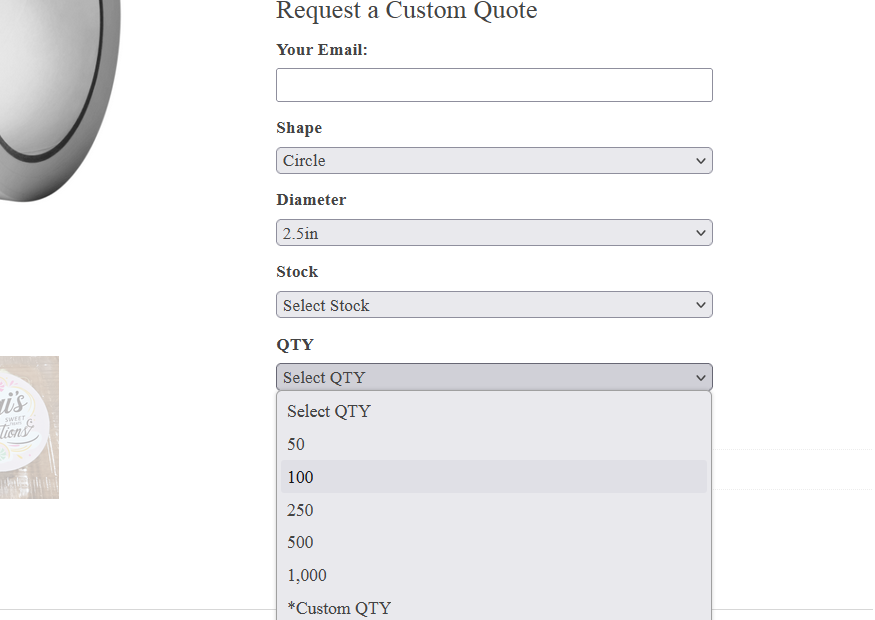
Task: Select the 1,000 quantity option
Action: [x=307, y=575]
